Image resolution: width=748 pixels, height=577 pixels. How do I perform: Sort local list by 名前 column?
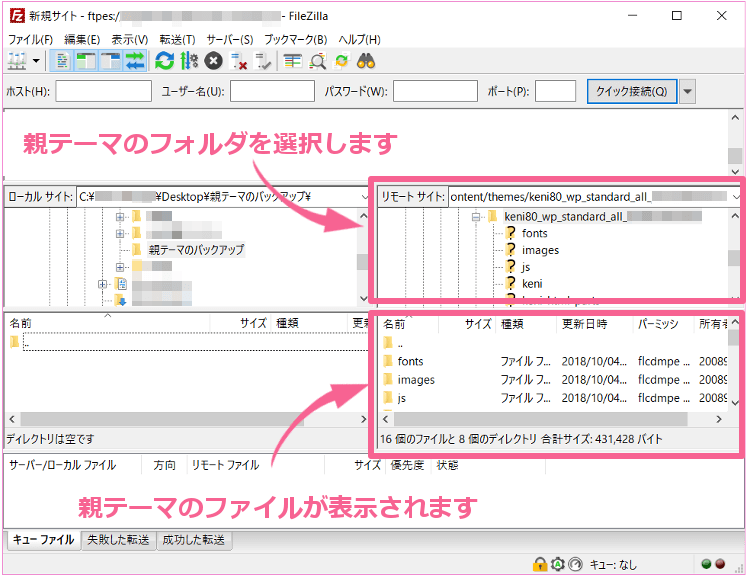pyautogui.click(x=107, y=323)
